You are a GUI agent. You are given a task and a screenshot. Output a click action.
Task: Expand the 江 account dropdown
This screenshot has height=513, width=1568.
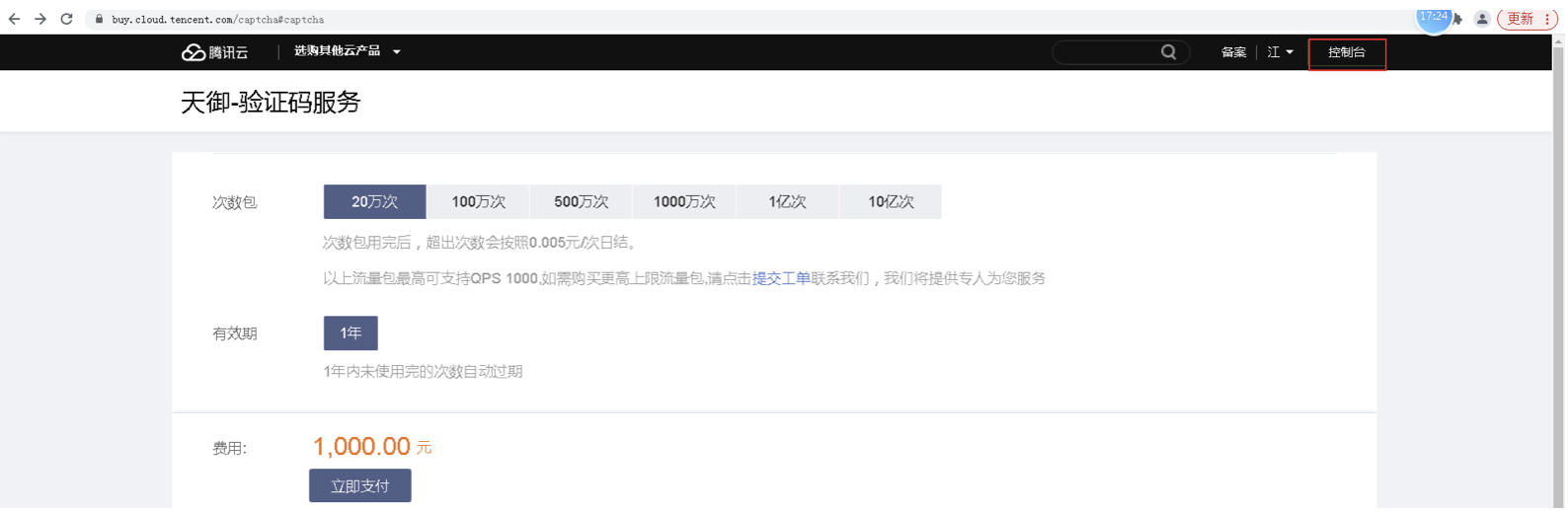coord(1281,52)
